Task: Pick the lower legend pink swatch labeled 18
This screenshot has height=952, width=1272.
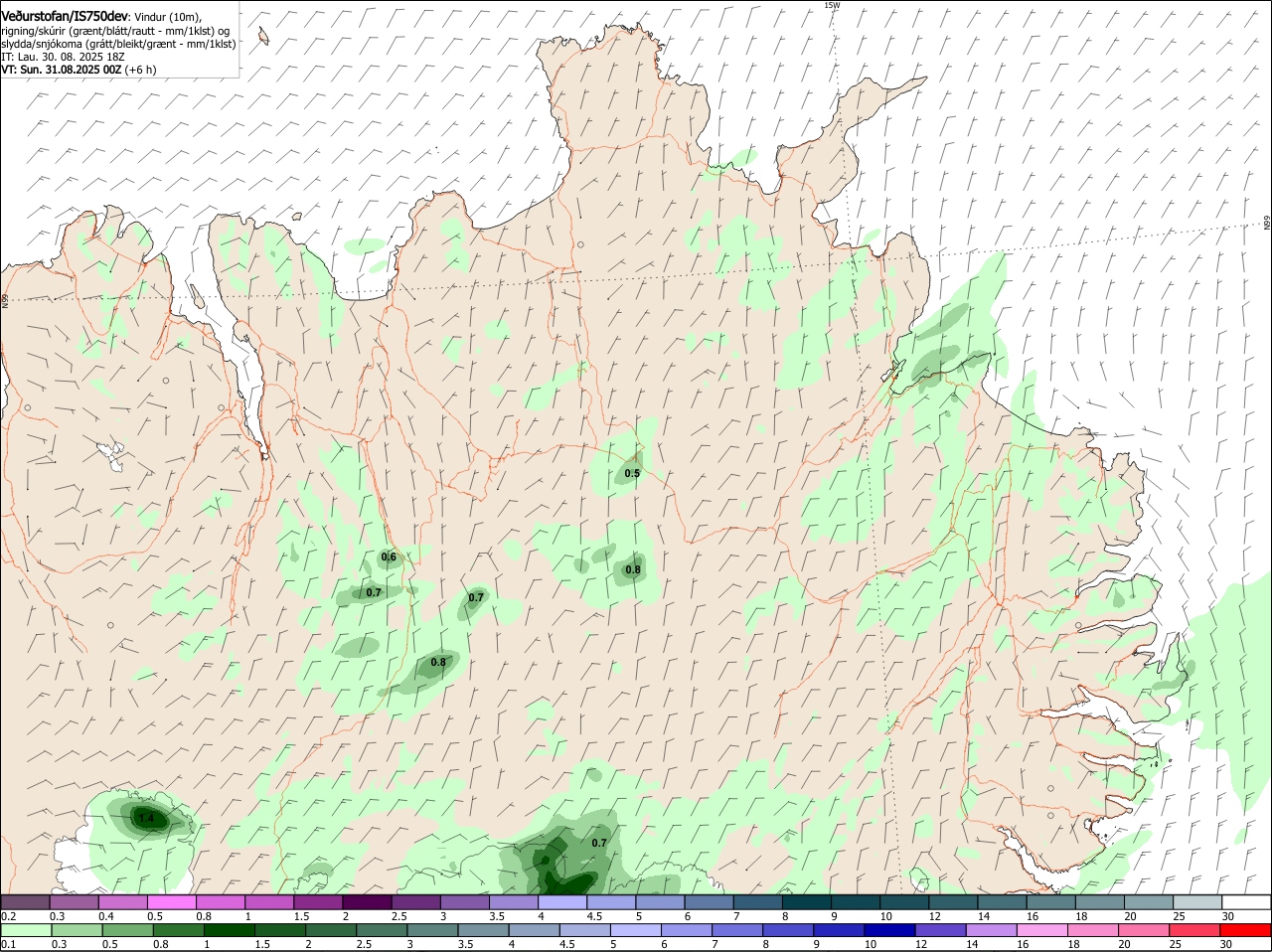Action: pos(1094,930)
